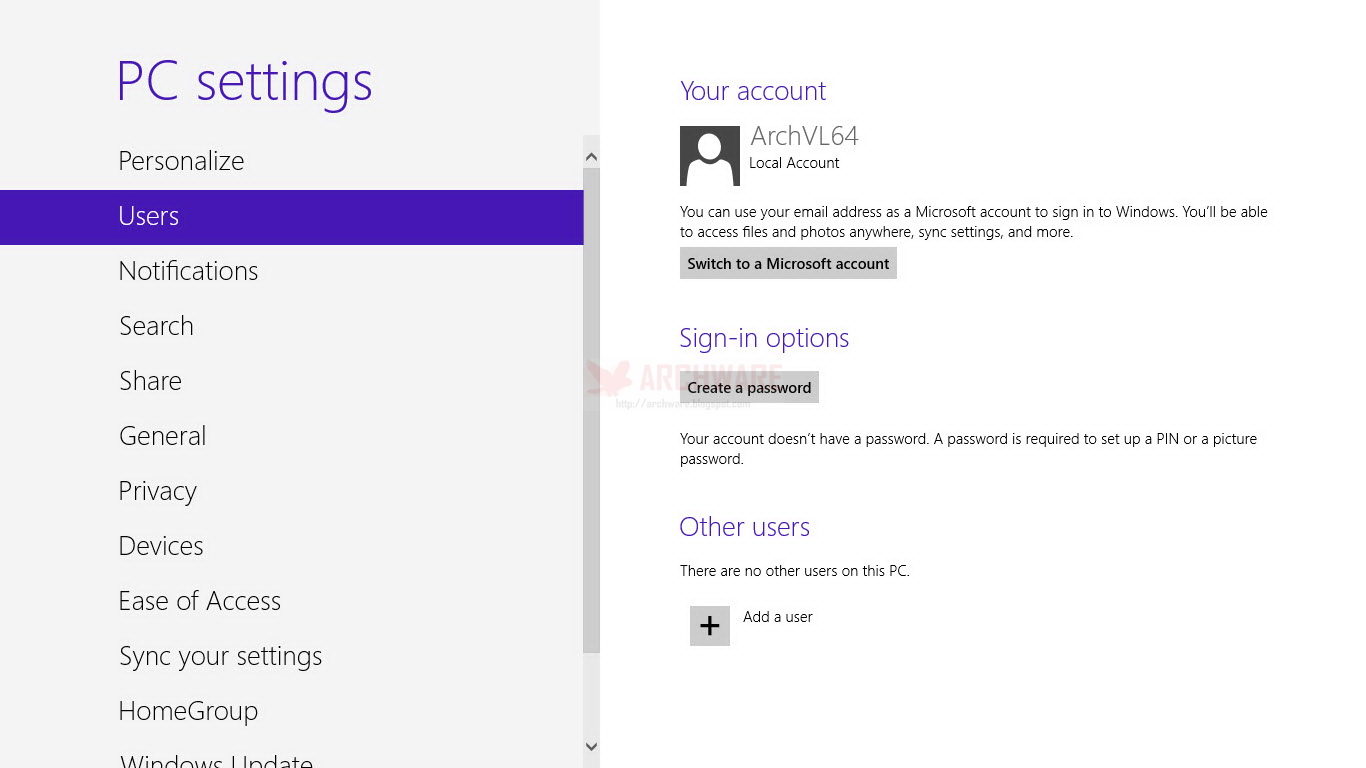This screenshot has height=768, width=1366.
Task: Click the plus icon to add a user
Action: click(x=710, y=626)
